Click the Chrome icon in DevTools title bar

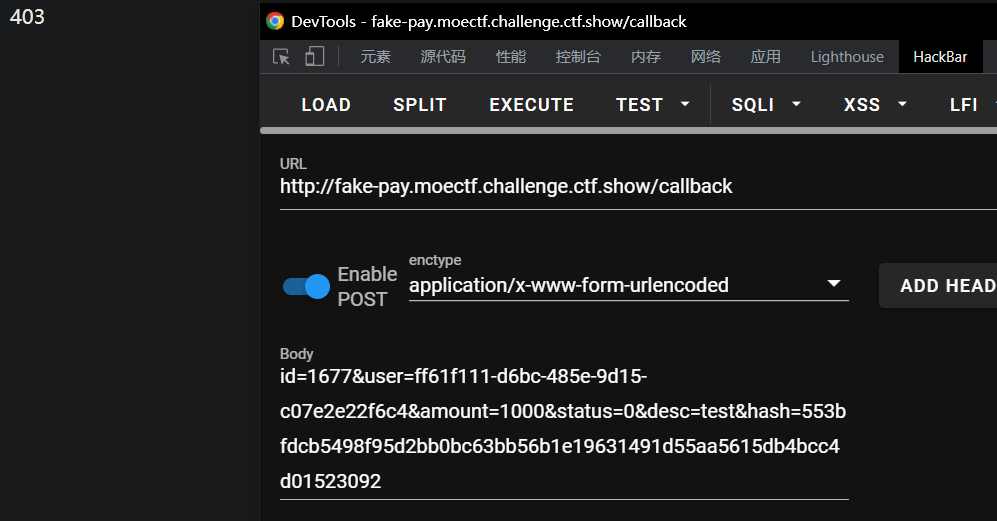click(275, 21)
